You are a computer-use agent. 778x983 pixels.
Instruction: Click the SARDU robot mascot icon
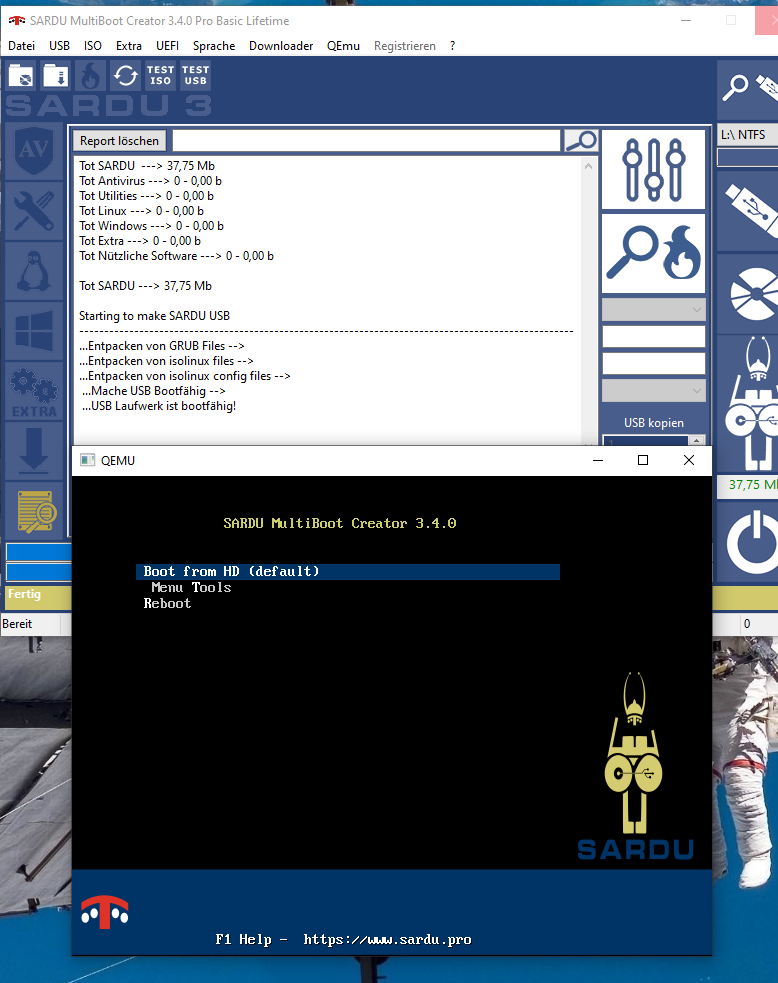point(749,404)
